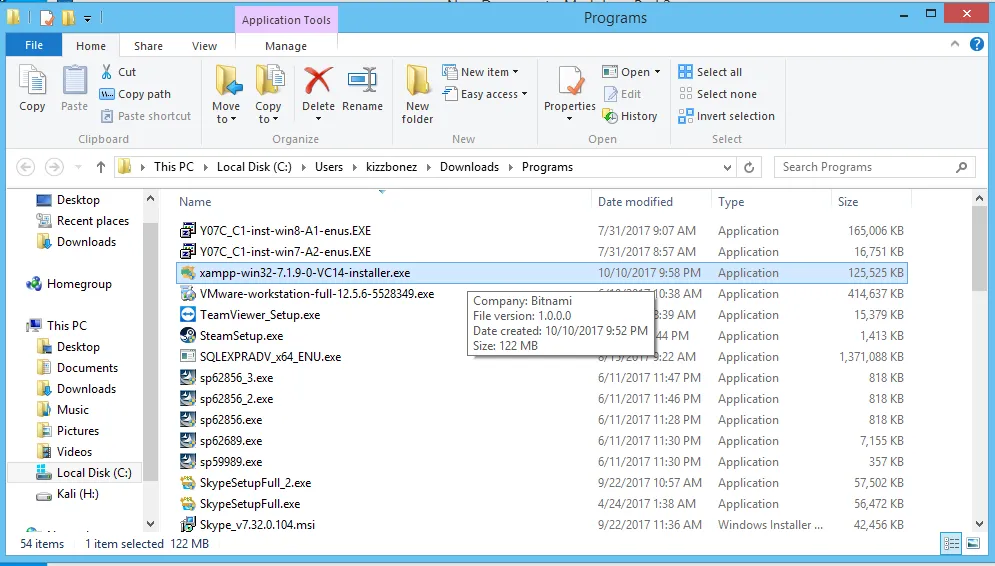995x566 pixels.
Task: Switch to Details view layout icon
Action: tap(952, 543)
